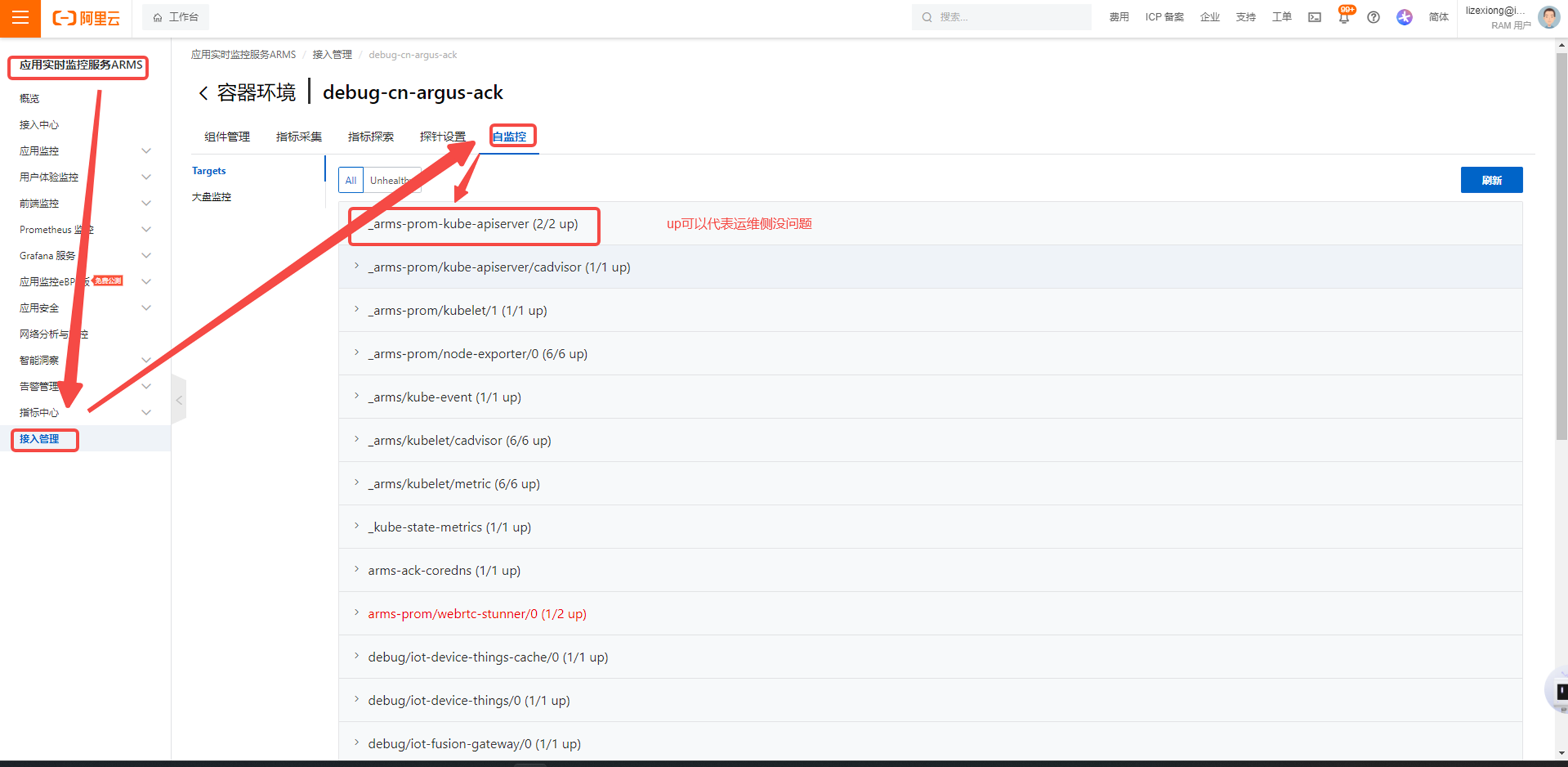The height and width of the screenshot is (767, 1568).
Task: Collapse the left sidebar with handle
Action: pyautogui.click(x=179, y=400)
